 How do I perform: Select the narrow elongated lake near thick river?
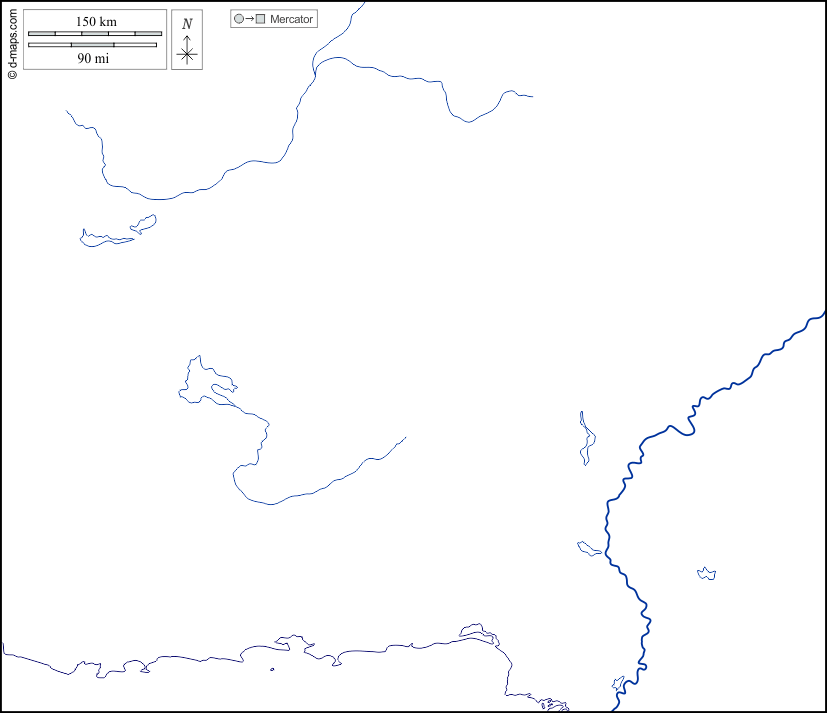[x=587, y=437]
